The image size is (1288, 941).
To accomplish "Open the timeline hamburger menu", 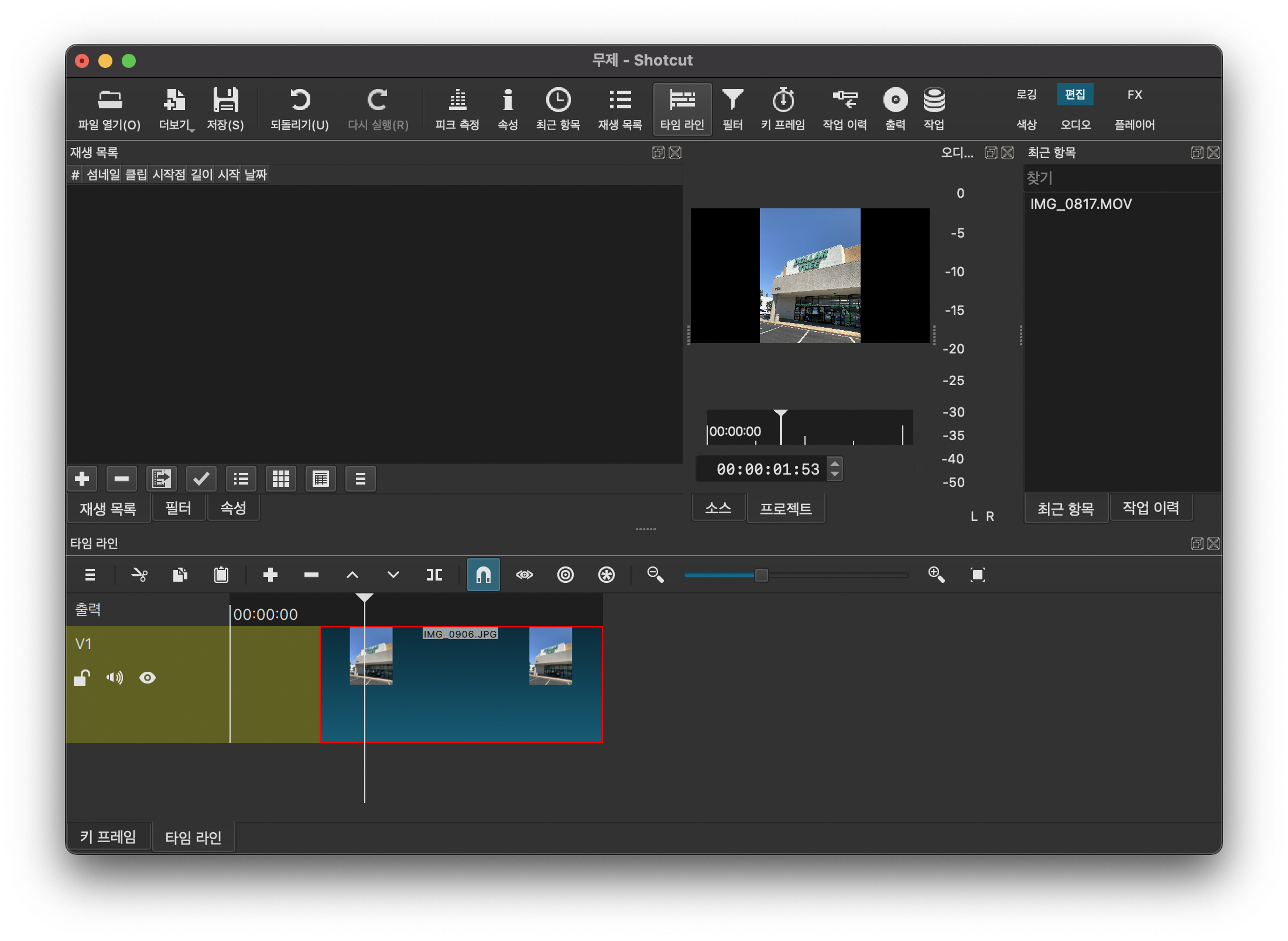I will [x=90, y=575].
